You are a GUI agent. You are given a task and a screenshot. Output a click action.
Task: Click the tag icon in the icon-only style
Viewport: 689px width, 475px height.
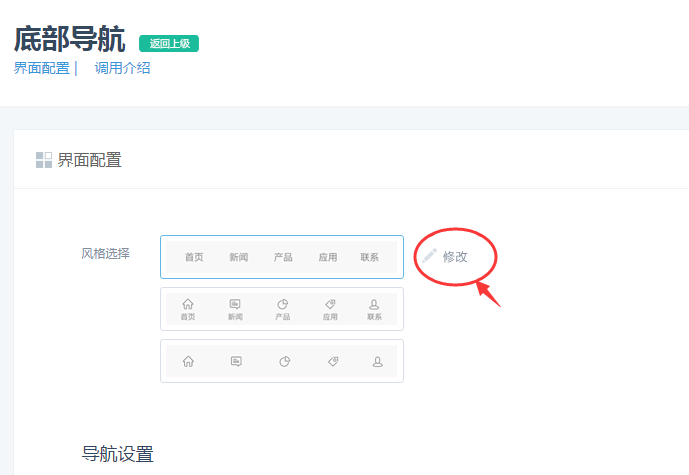[330, 361]
